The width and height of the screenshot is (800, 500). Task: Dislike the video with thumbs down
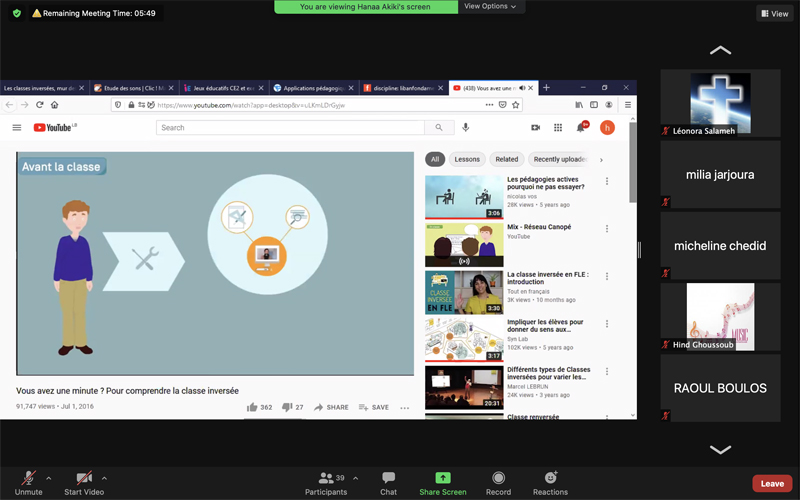[x=292, y=407]
